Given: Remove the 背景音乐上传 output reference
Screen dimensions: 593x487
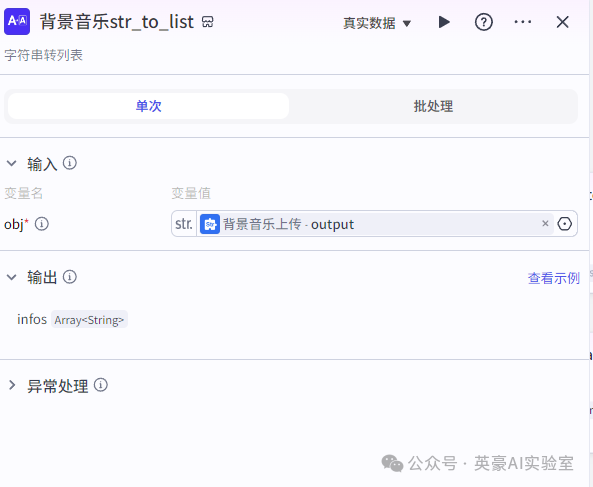Looking at the screenshot, I should pyautogui.click(x=545, y=223).
